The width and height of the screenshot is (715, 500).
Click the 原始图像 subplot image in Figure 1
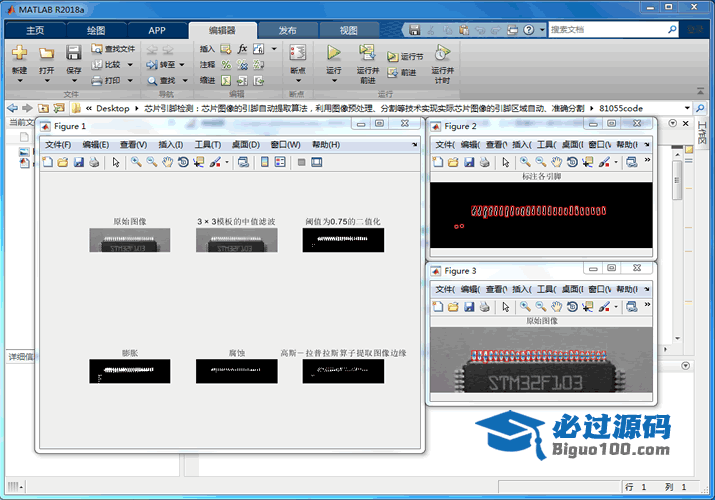(x=130, y=240)
